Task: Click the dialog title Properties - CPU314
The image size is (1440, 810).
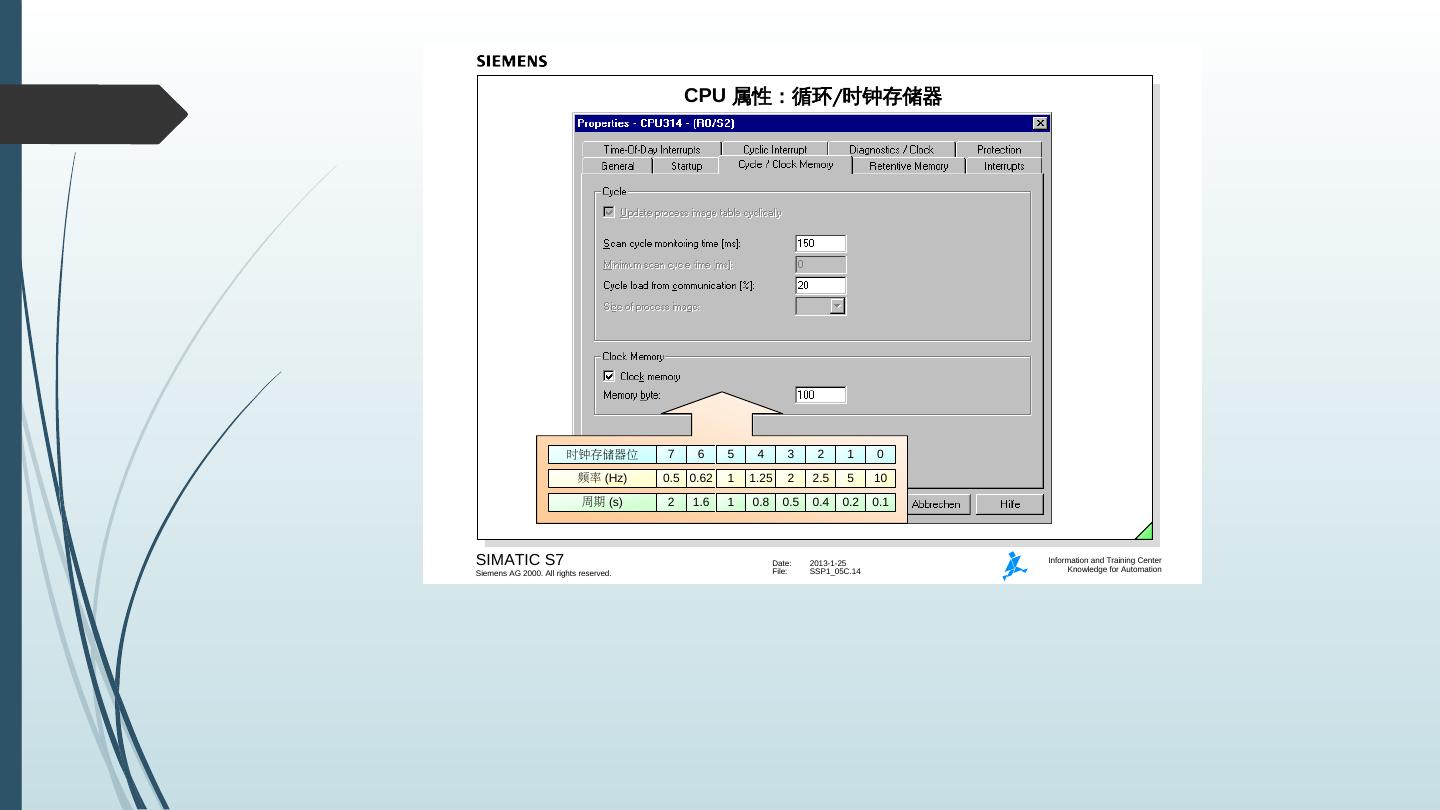Action: point(656,123)
